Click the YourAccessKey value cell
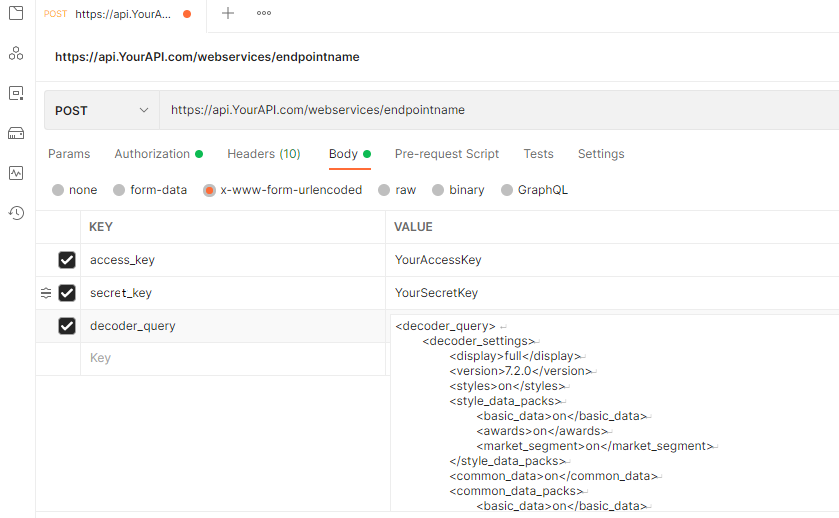839x518 pixels. (612, 260)
